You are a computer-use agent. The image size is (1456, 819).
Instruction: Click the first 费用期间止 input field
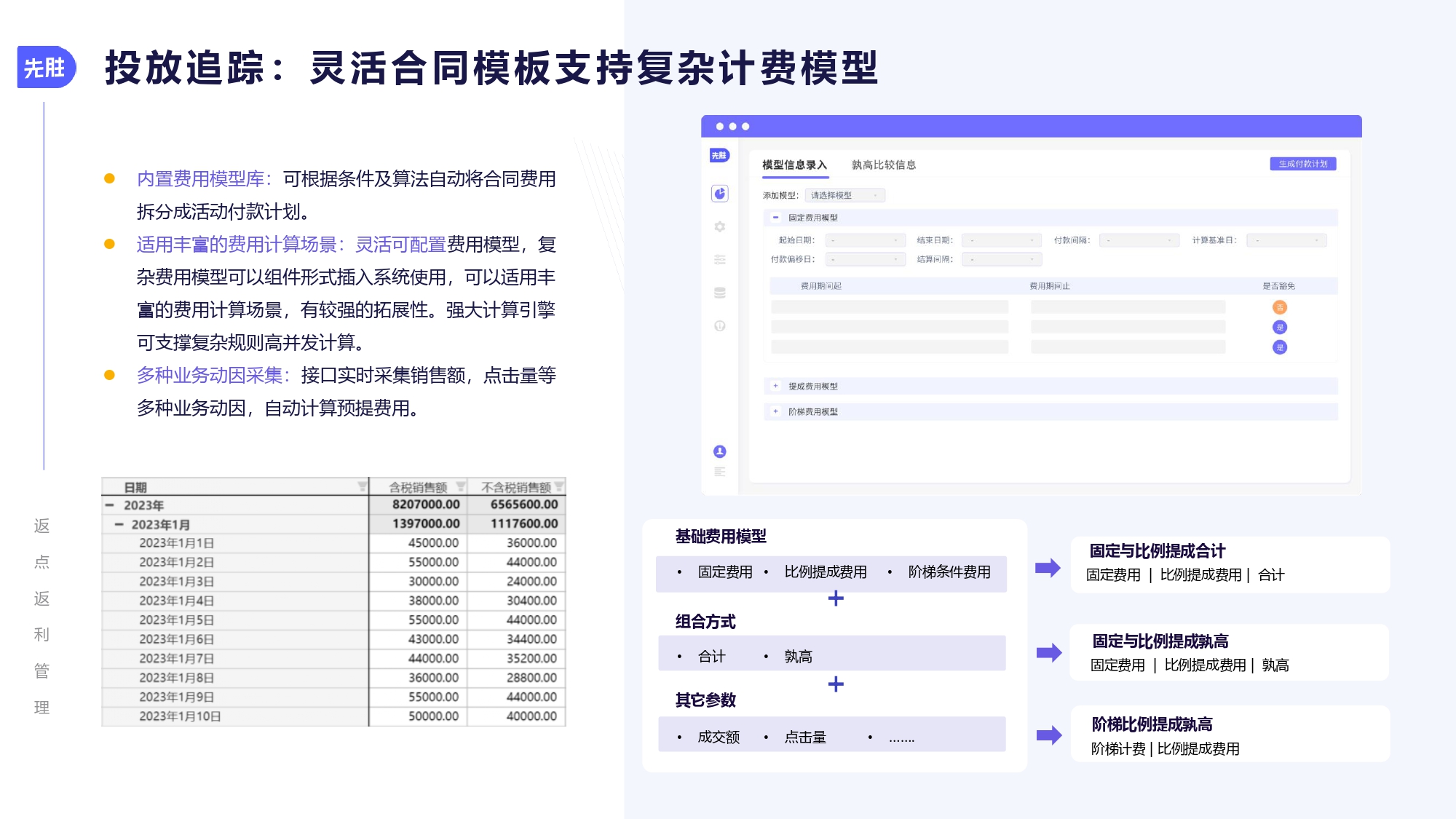[x=1128, y=307]
